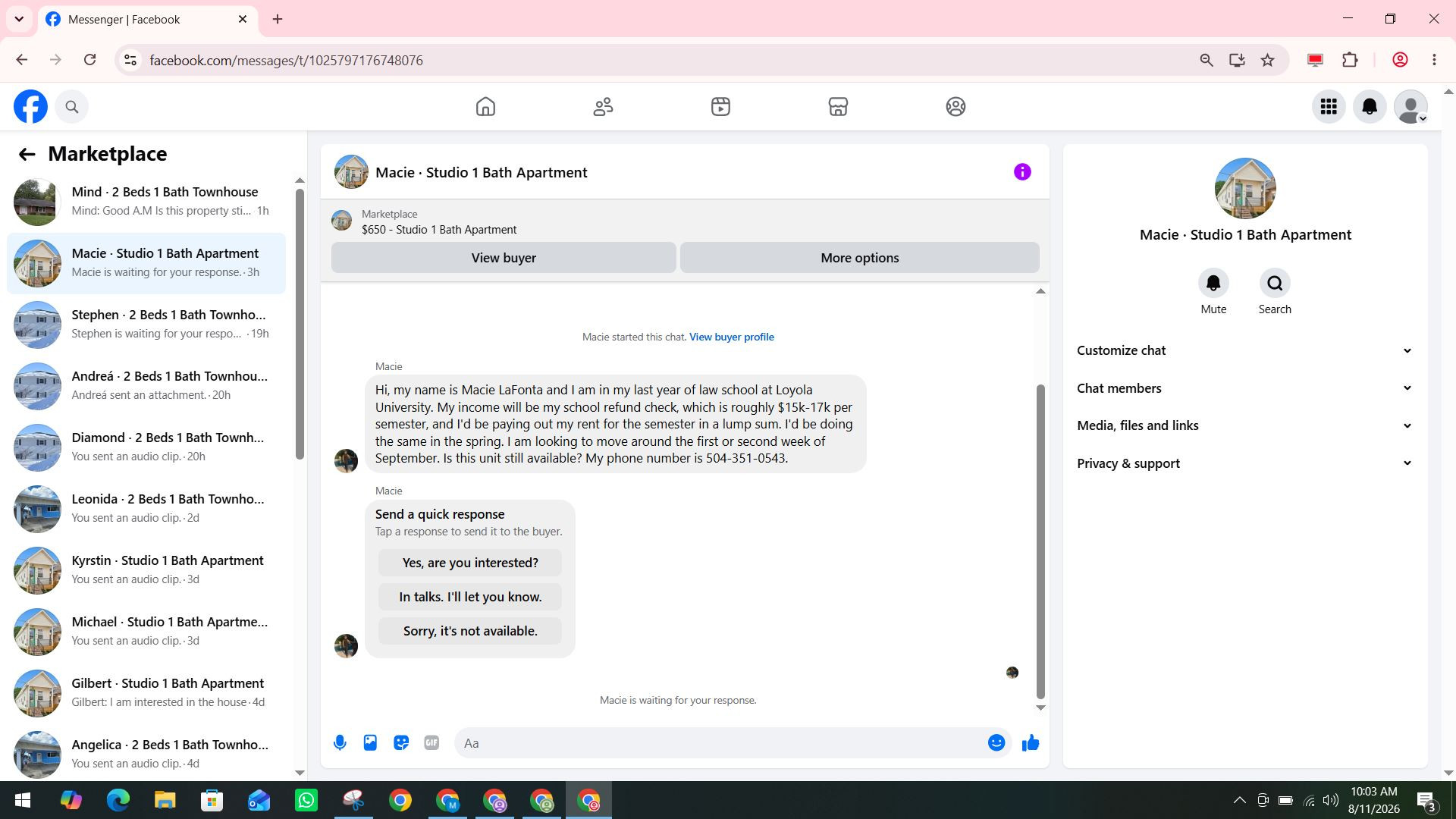1456x819 pixels.
Task: Click the browser address bar URL
Action: [286, 61]
